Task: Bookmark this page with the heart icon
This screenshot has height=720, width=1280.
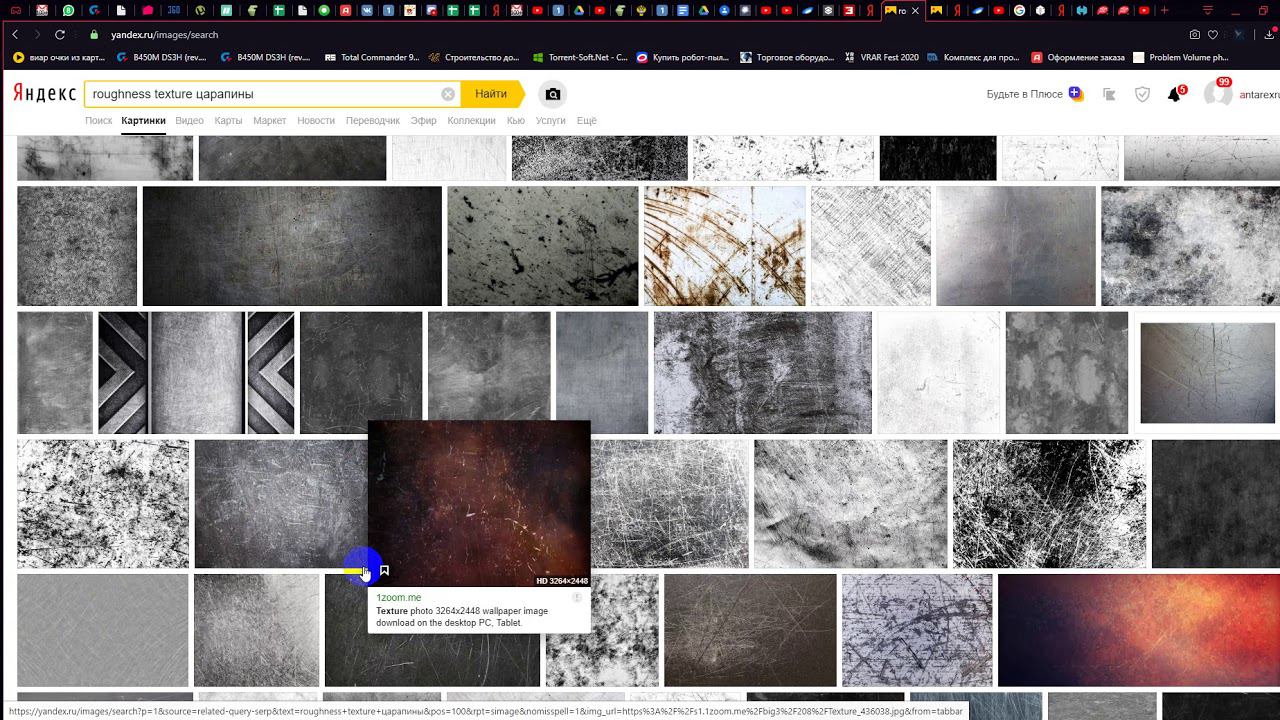Action: click(x=1213, y=34)
